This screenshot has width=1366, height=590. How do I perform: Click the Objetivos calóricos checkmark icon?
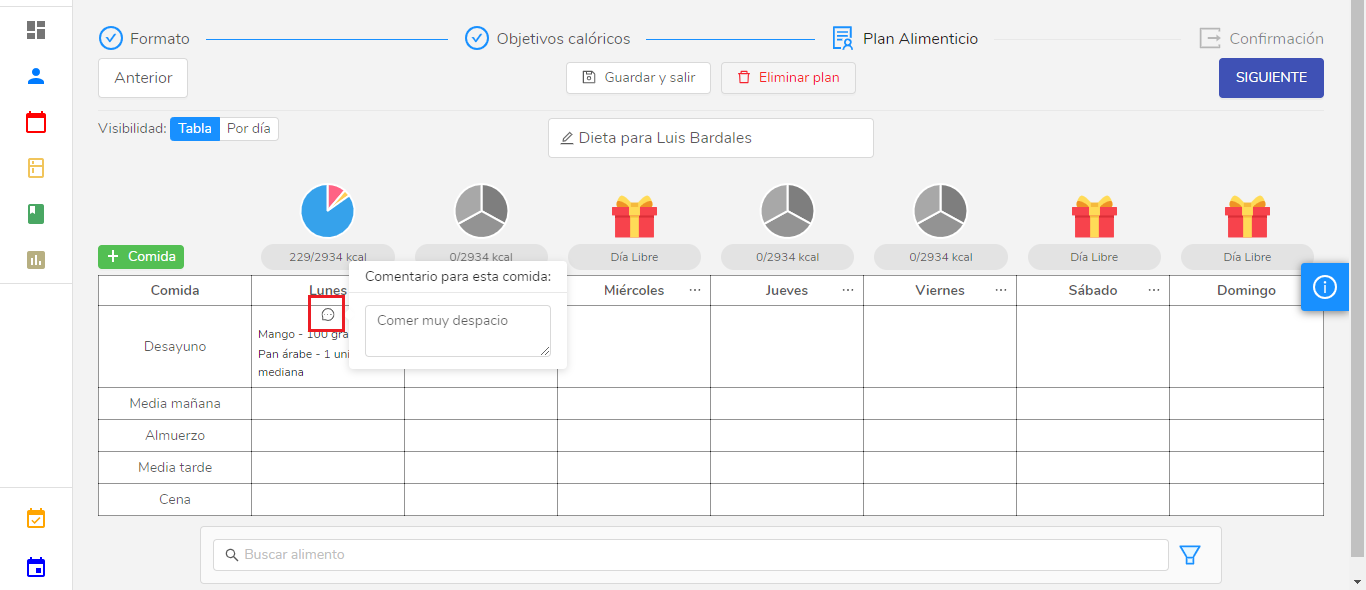pos(477,39)
